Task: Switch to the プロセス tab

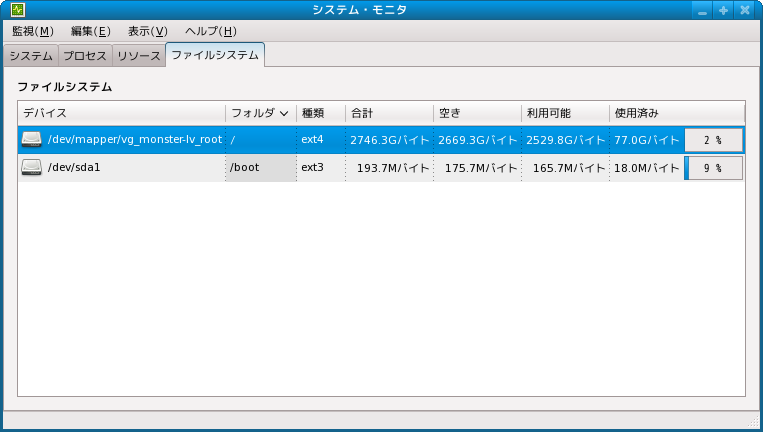Action: click(x=85, y=56)
